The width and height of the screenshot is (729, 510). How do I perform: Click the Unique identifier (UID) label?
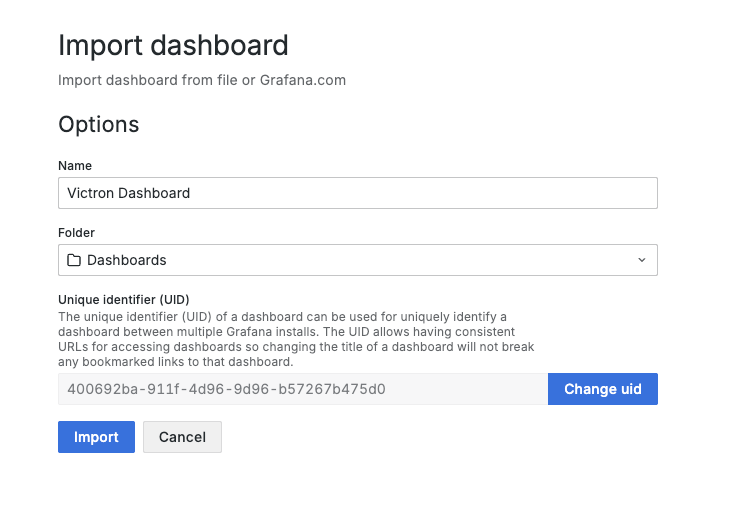(x=124, y=299)
